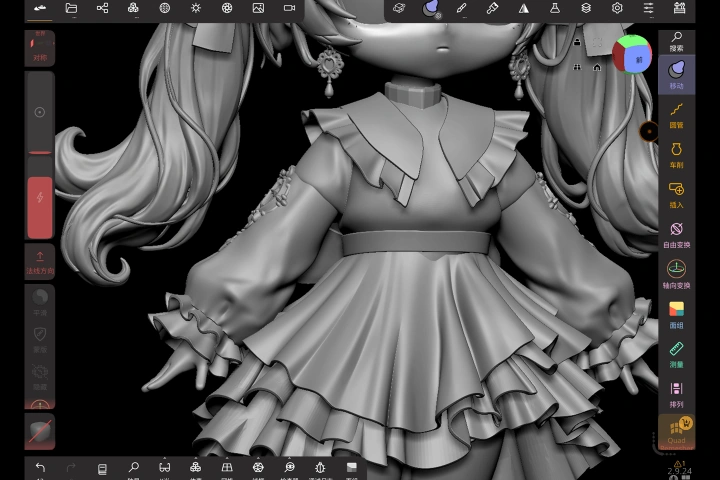Click the version number 2.9.24

click(680, 471)
